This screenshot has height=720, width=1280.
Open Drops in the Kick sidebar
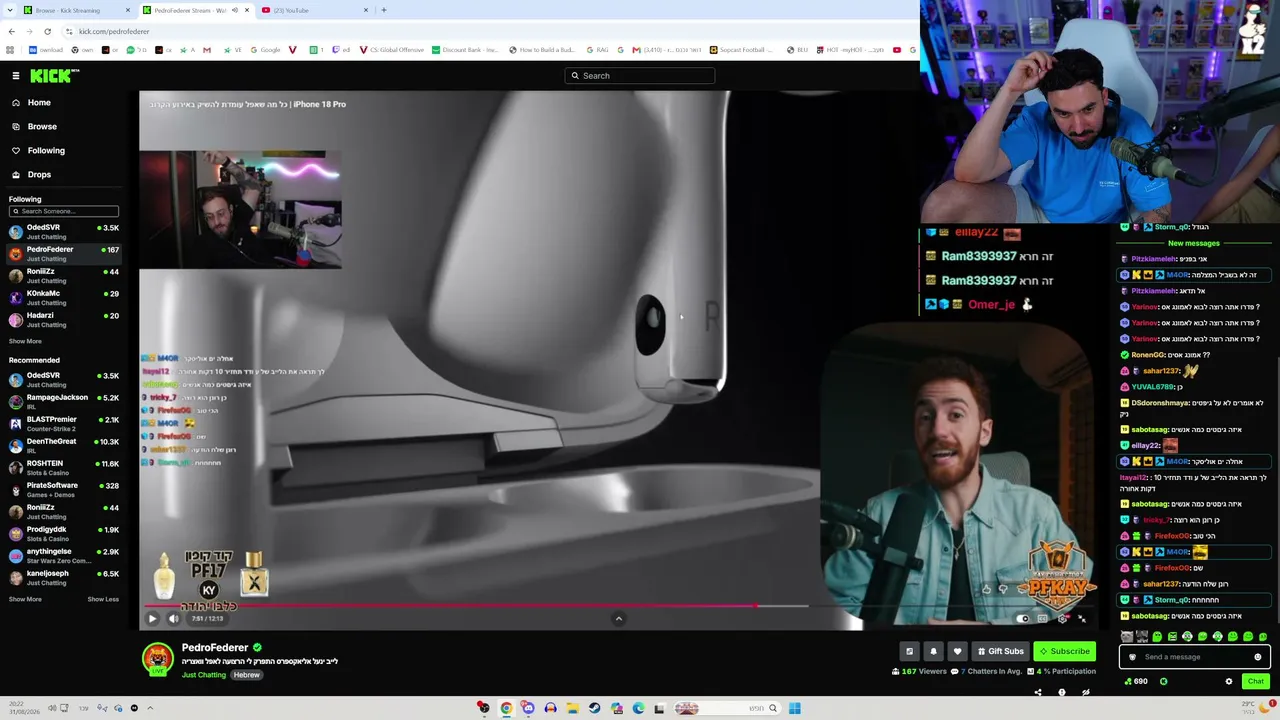[39, 175]
